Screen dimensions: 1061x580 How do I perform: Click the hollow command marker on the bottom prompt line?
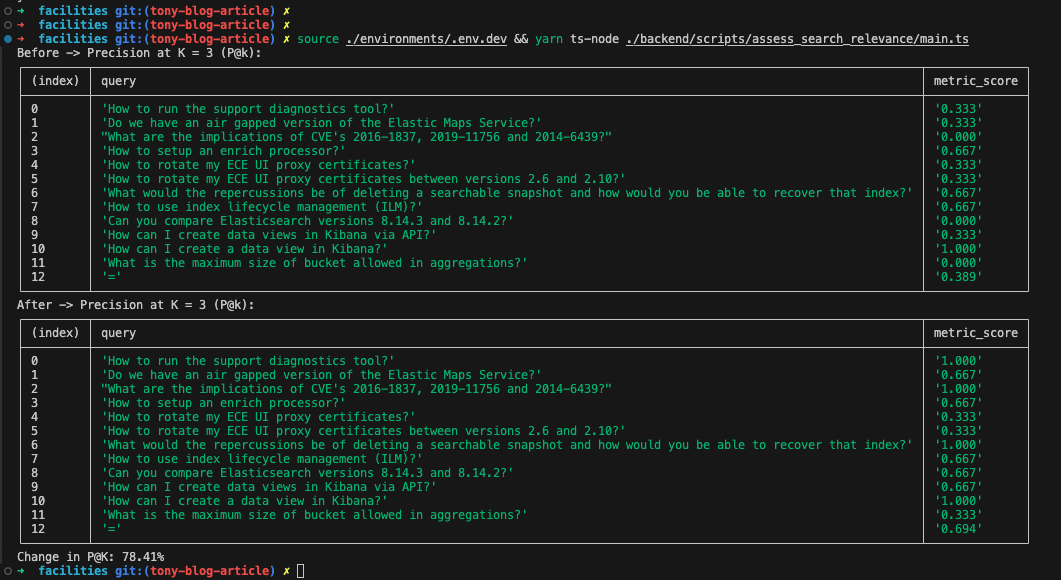[8, 570]
